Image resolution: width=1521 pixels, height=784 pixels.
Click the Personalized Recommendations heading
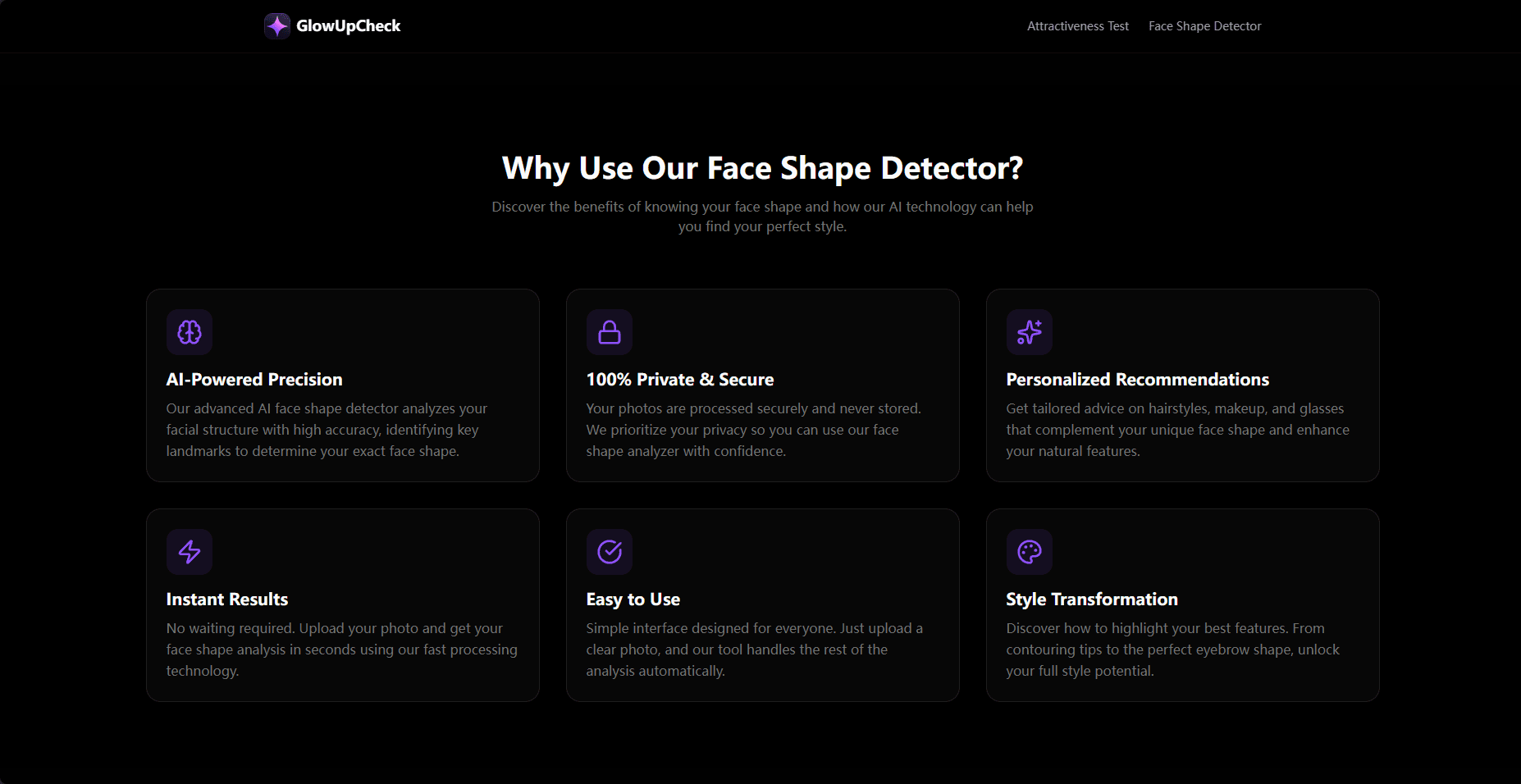(1137, 379)
